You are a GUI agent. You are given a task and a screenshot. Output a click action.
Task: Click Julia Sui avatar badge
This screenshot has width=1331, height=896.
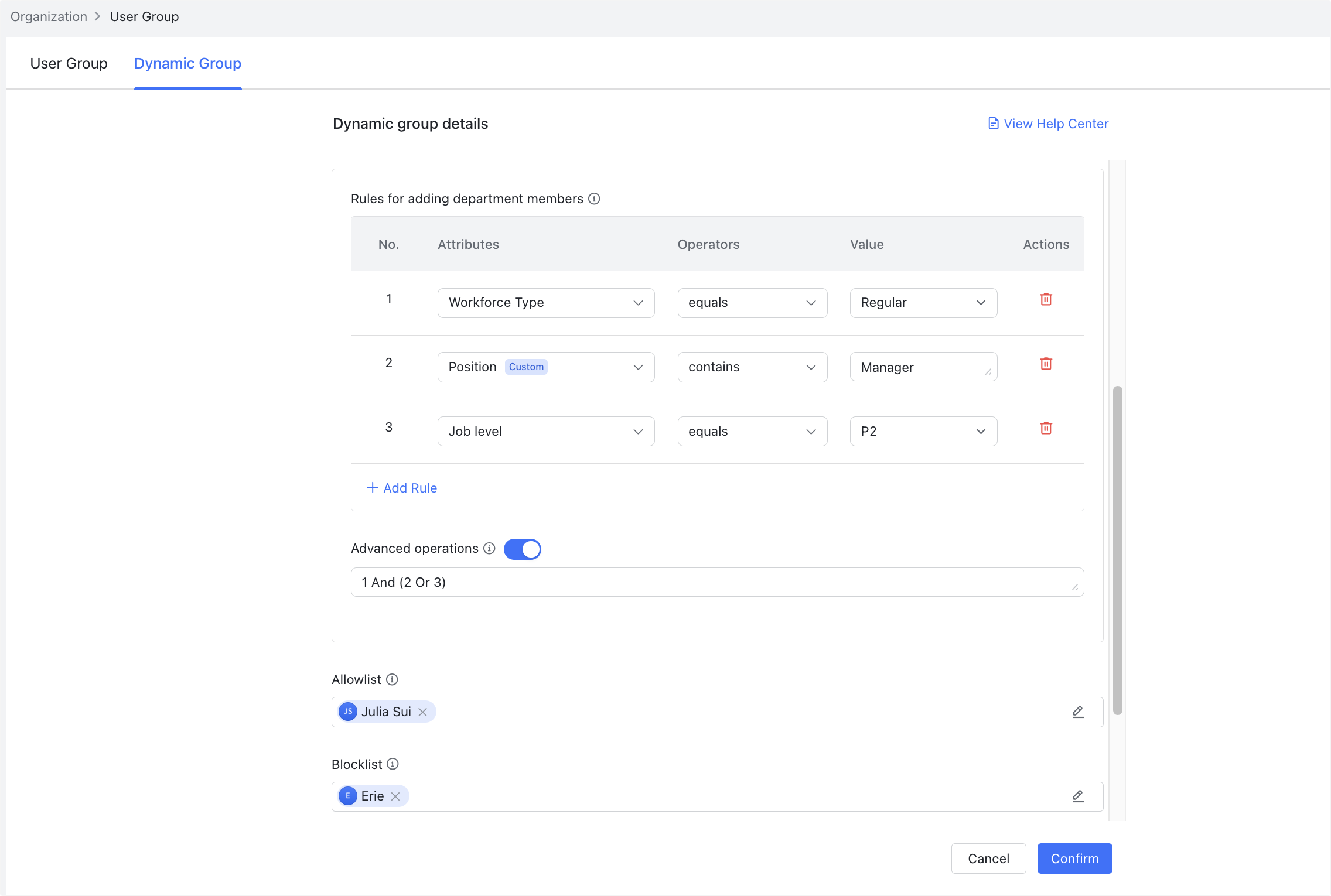(348, 712)
